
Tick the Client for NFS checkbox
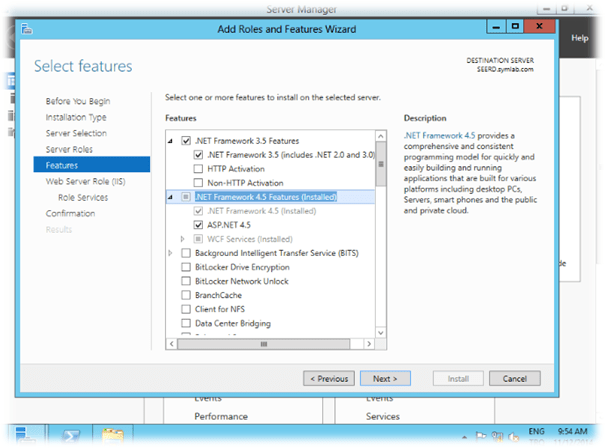(185, 309)
